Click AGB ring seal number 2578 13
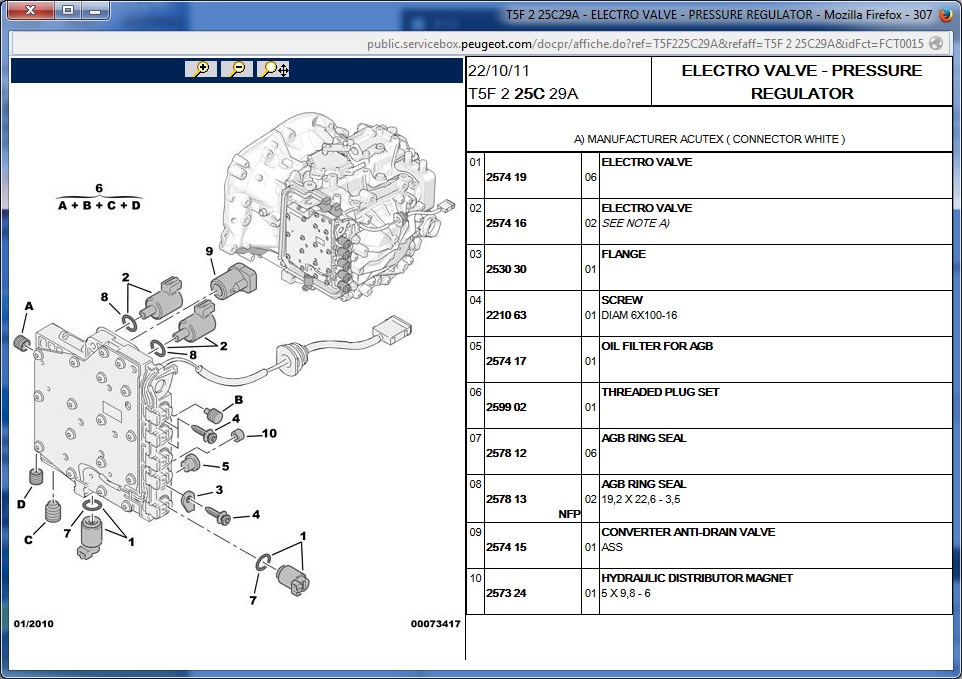The width and height of the screenshot is (962, 679). coord(506,499)
